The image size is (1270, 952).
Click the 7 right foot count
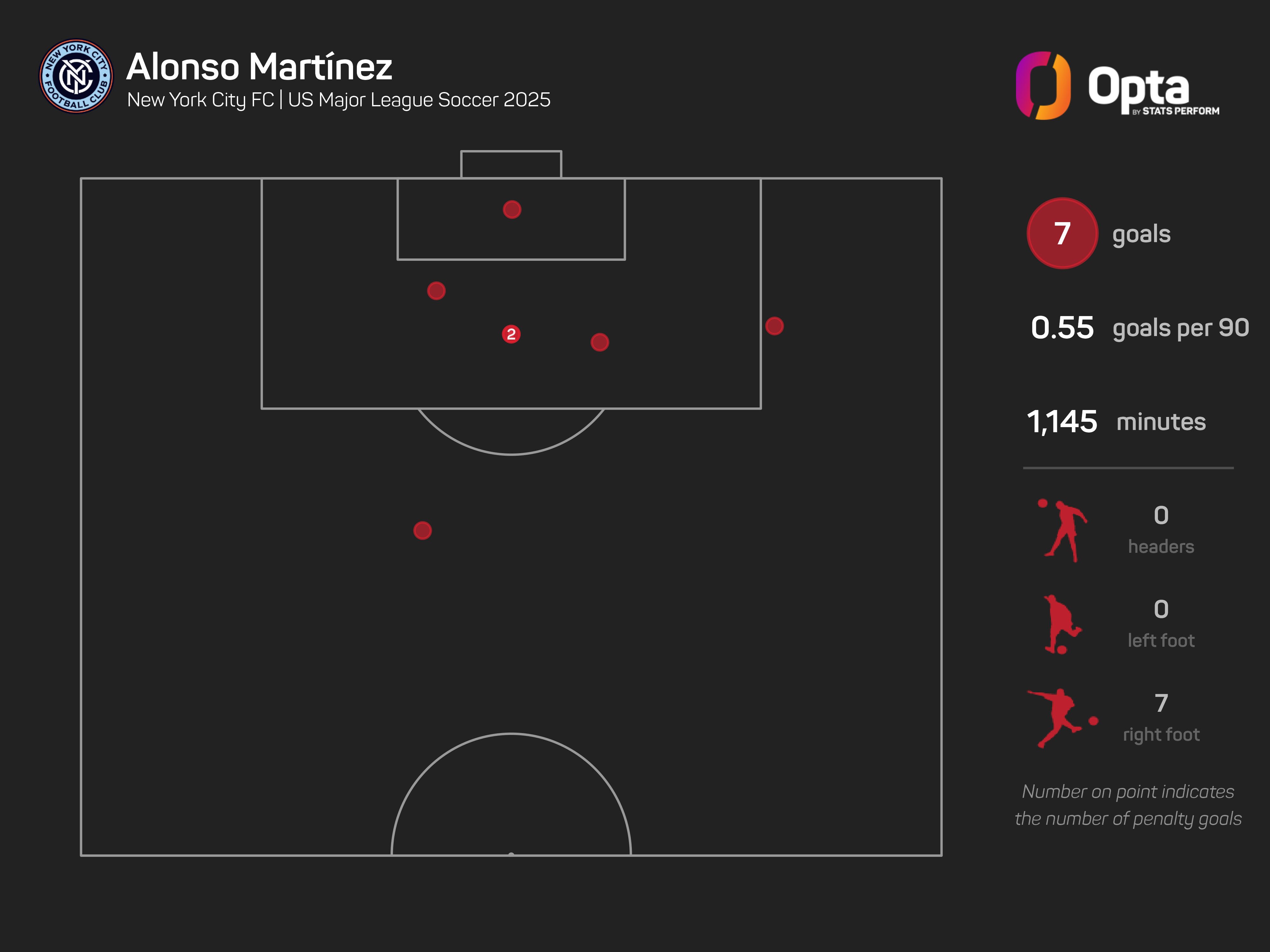pos(1161,703)
